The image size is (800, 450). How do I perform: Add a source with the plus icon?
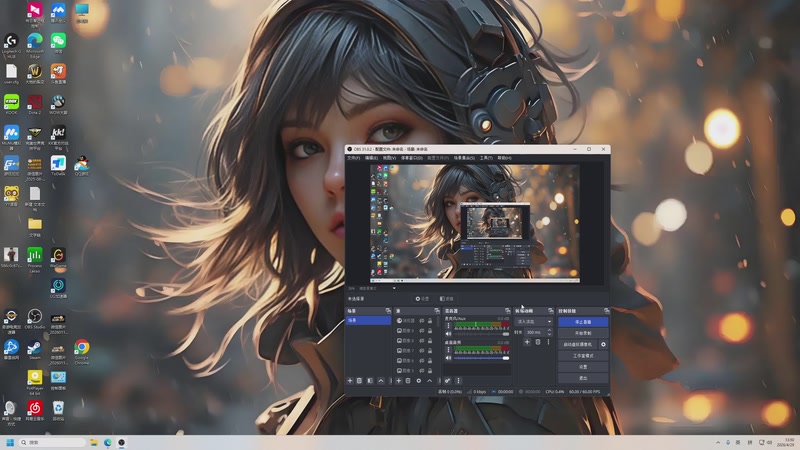[398, 381]
